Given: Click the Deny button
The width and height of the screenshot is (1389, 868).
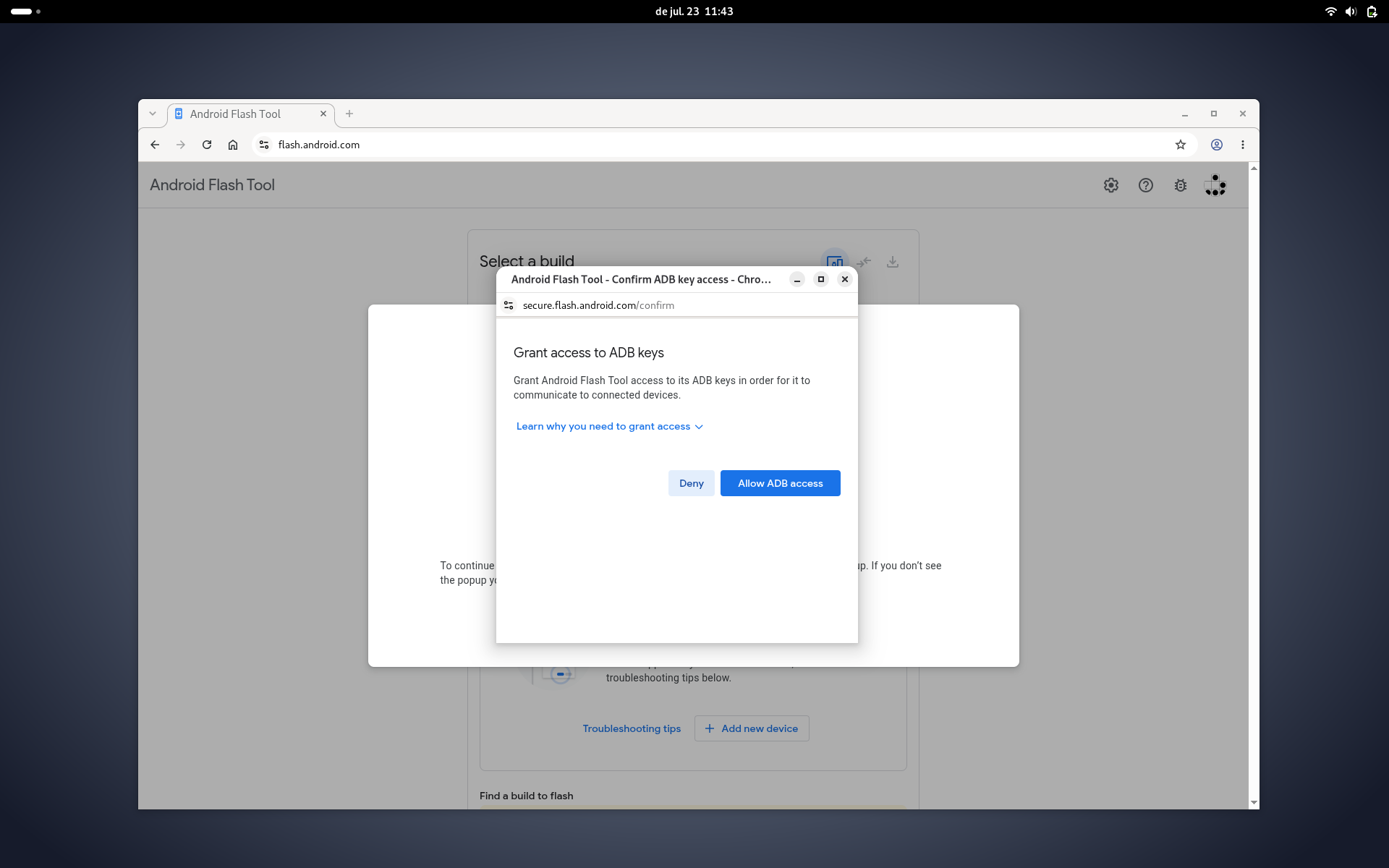Looking at the screenshot, I should tap(691, 483).
